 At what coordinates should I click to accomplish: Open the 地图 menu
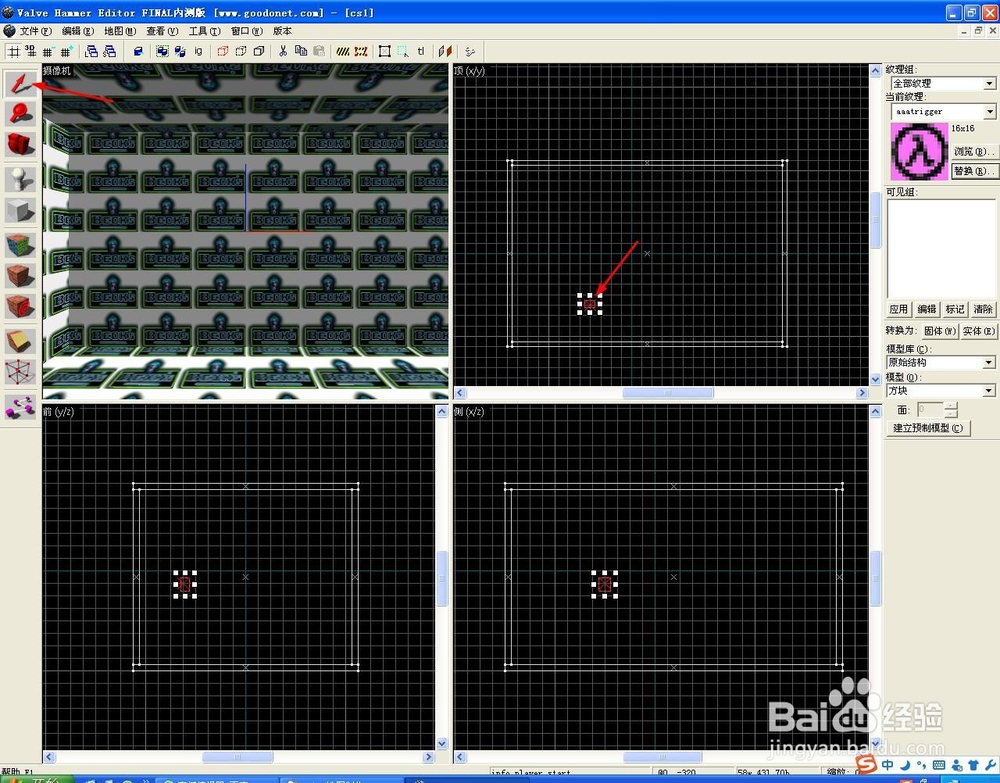coord(120,31)
